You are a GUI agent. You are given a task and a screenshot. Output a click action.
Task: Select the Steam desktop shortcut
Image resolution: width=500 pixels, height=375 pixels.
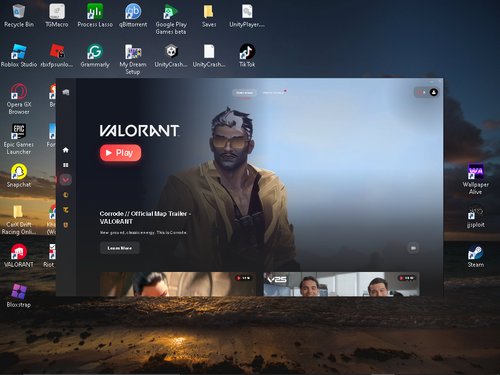pyautogui.click(x=476, y=256)
